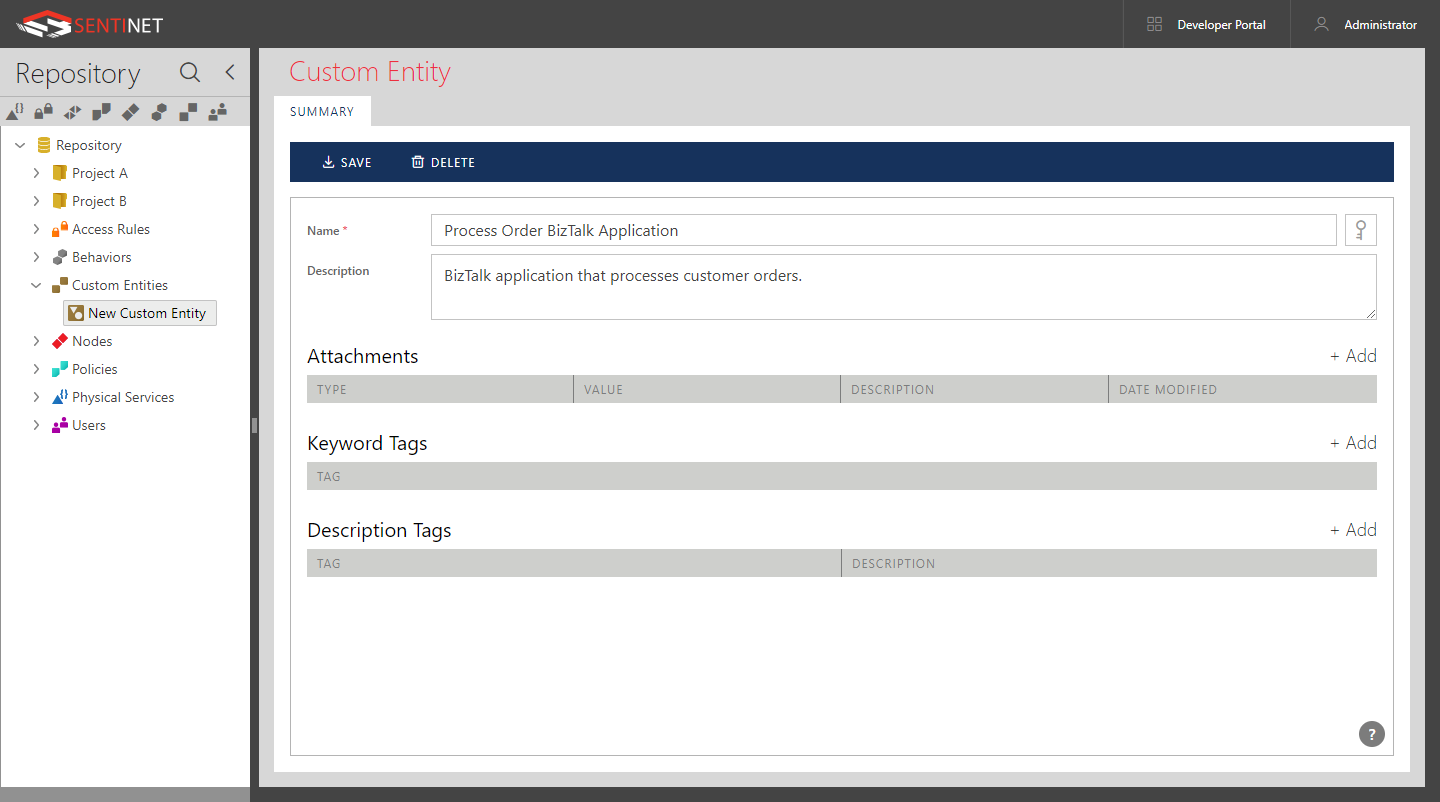
Task: Expand the Project A tree node
Action: point(37,172)
